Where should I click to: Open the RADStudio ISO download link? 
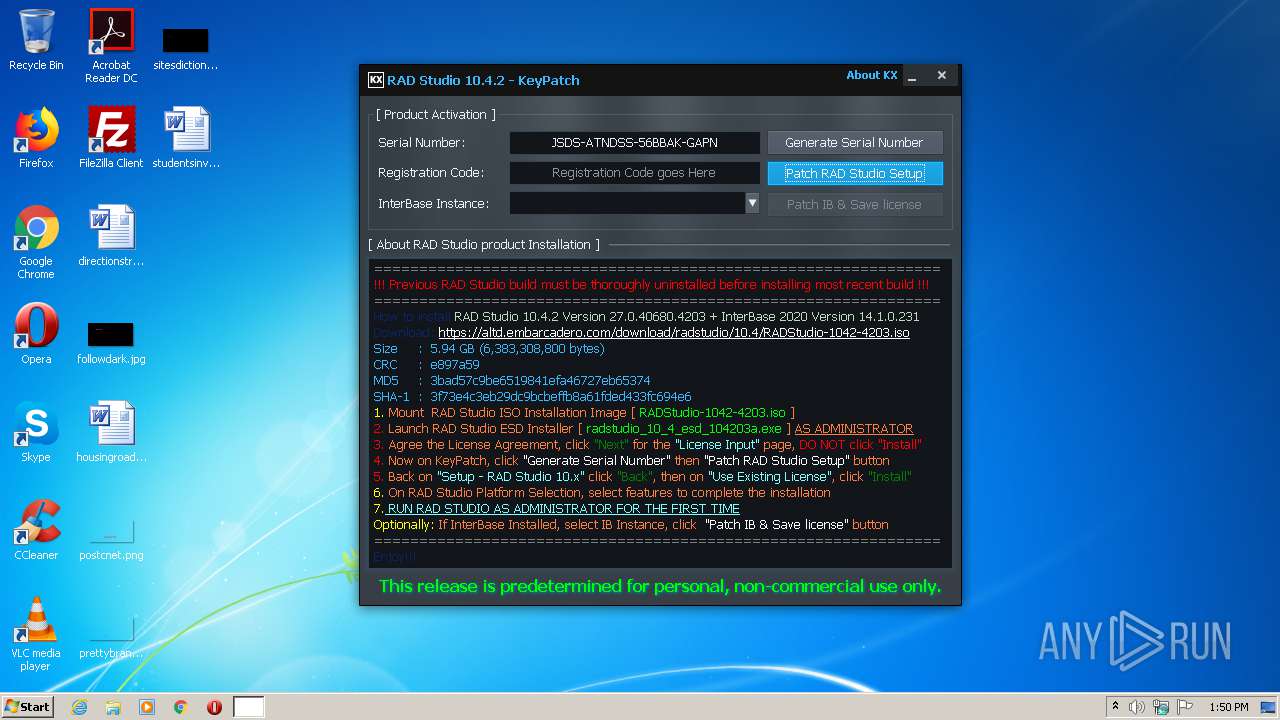674,333
